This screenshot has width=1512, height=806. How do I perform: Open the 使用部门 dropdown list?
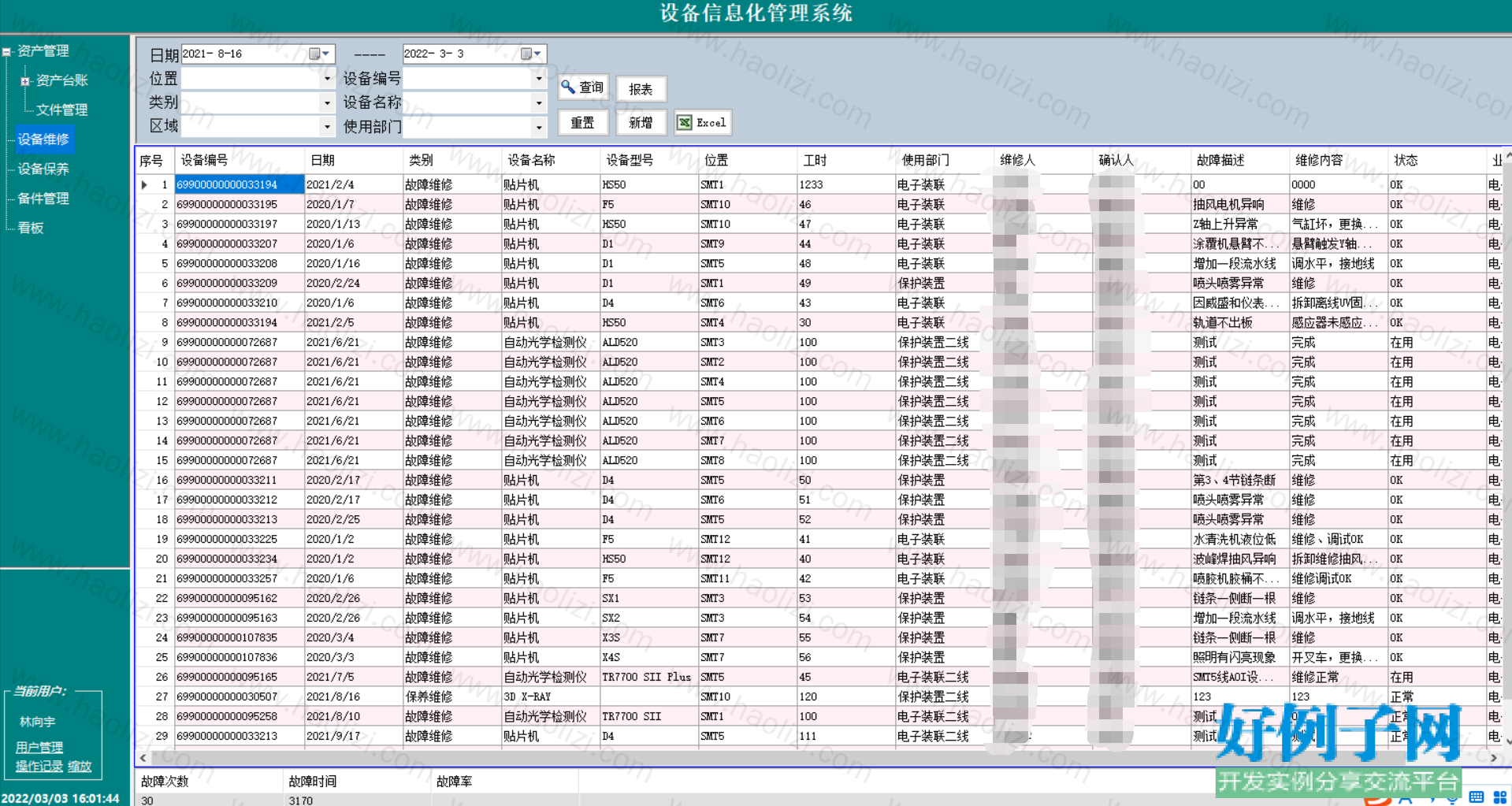[539, 126]
